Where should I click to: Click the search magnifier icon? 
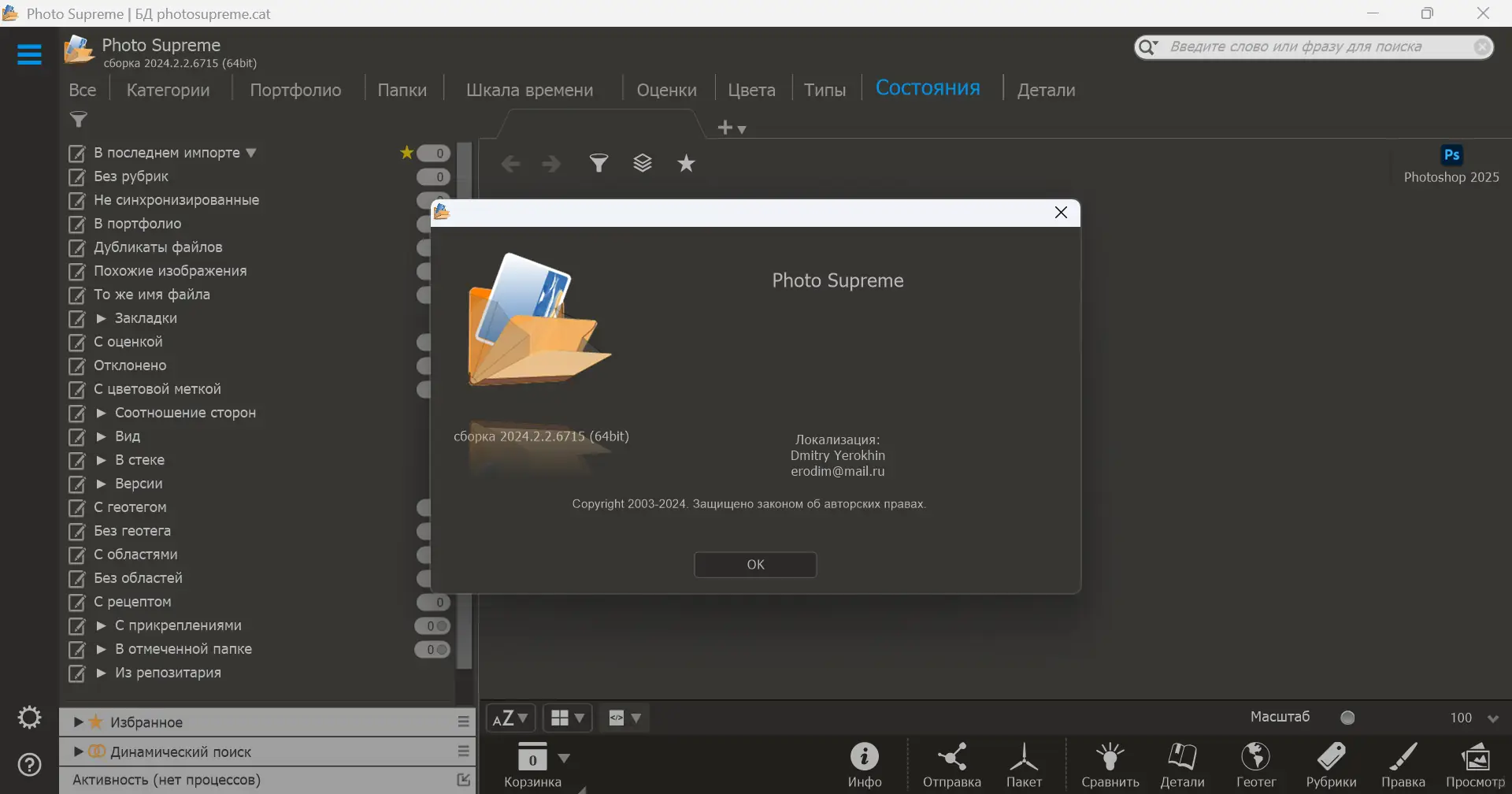[x=1148, y=47]
